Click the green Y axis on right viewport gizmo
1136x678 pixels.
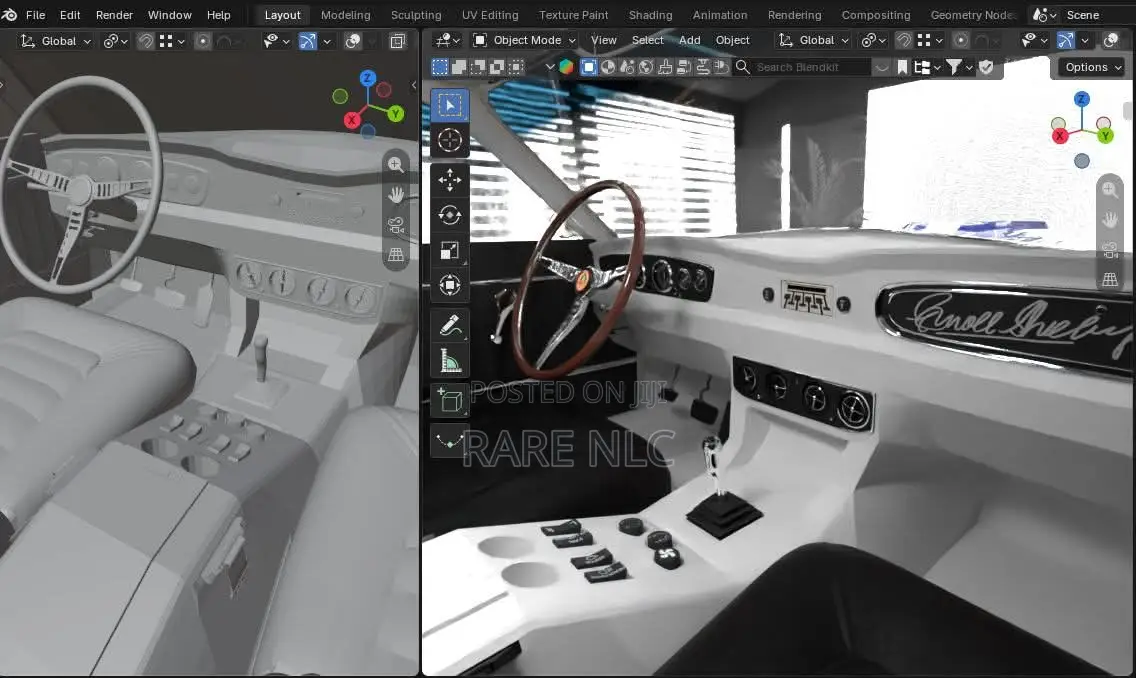pos(1105,135)
